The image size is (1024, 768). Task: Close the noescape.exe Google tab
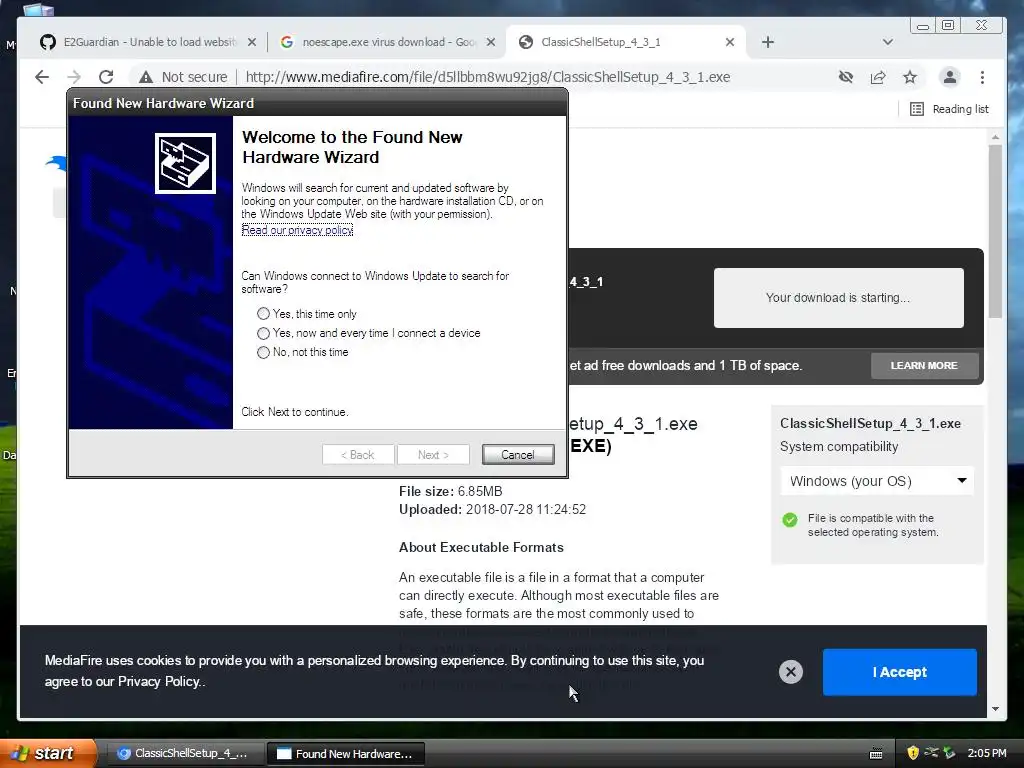491,42
